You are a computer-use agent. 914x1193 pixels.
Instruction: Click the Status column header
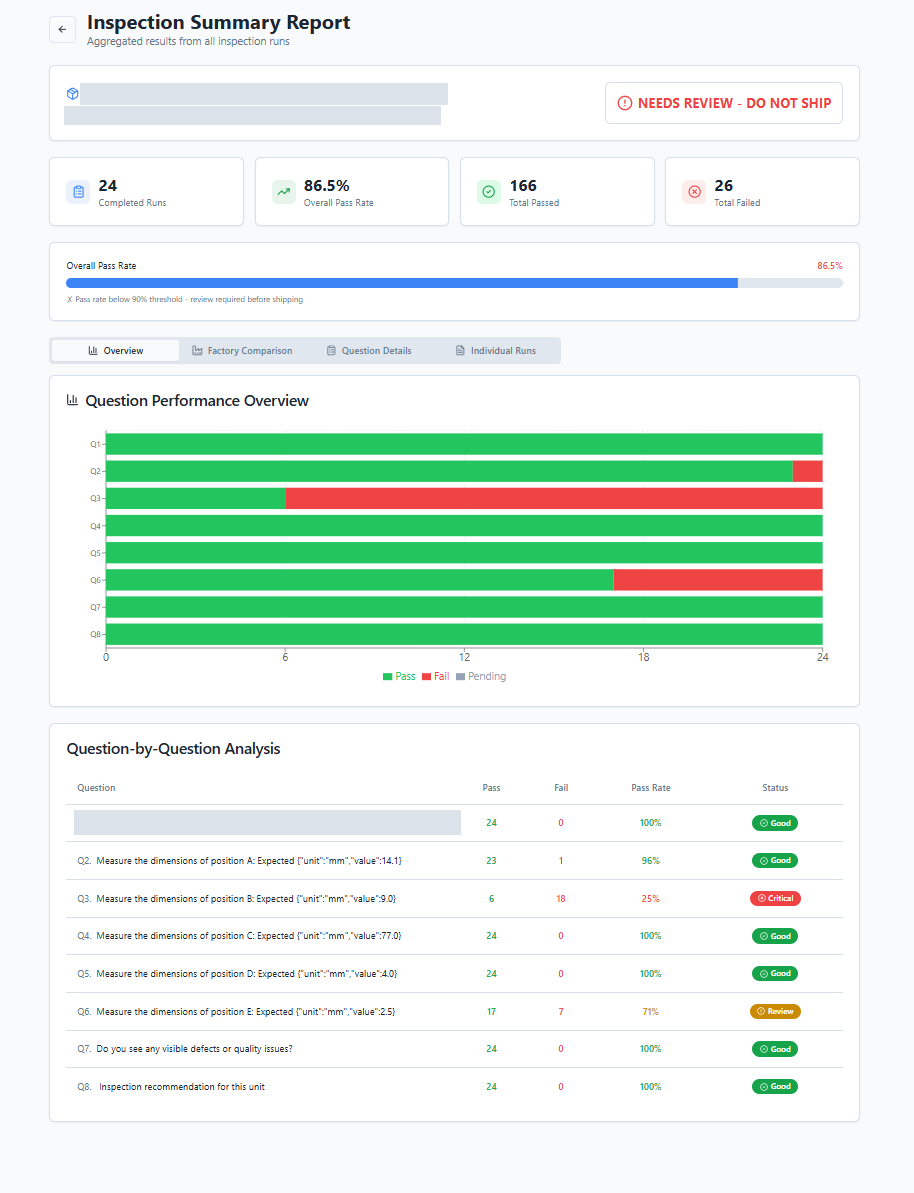click(x=775, y=787)
